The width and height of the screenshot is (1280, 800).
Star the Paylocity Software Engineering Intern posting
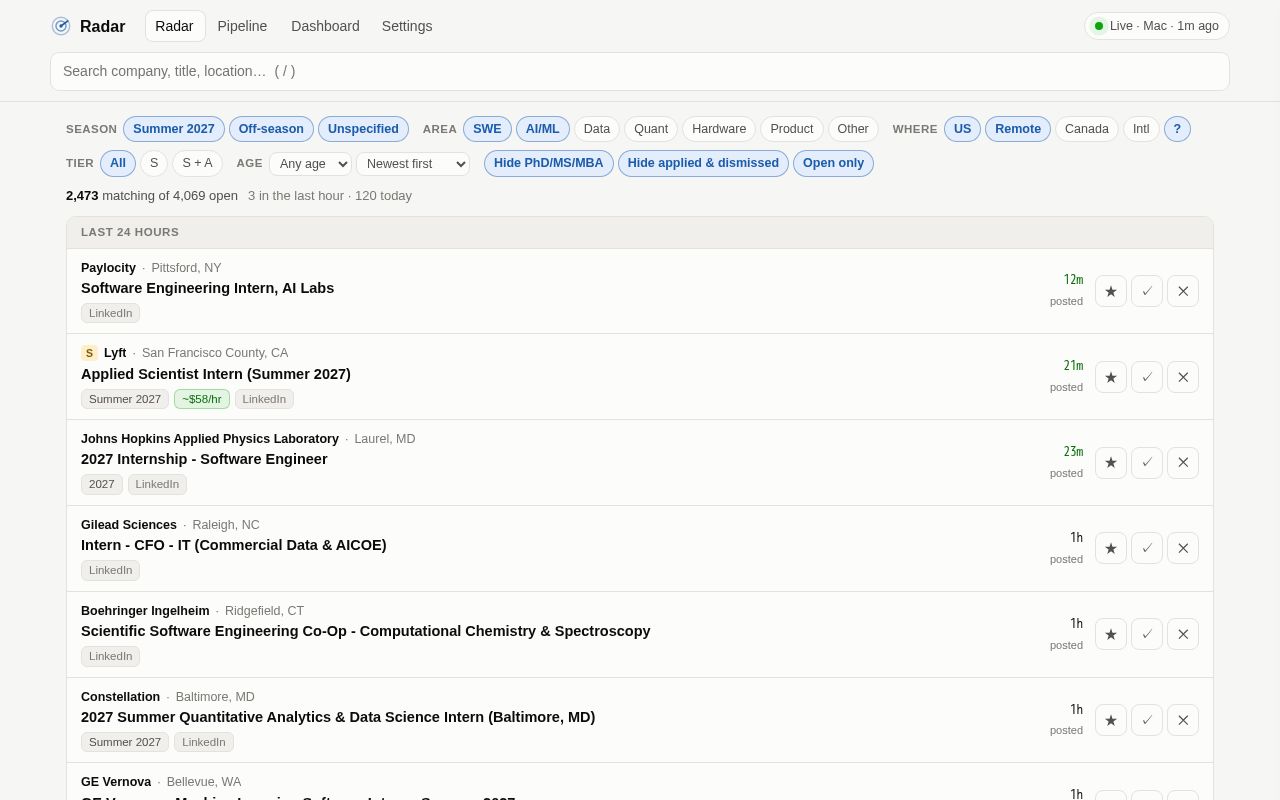pos(1111,291)
